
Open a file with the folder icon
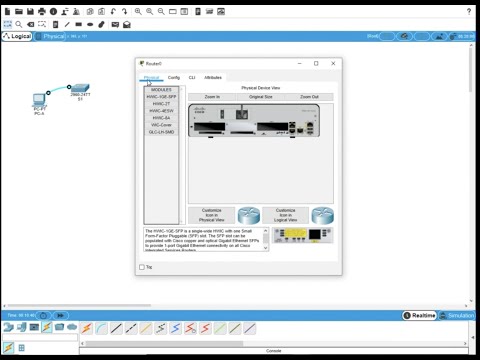[x=19, y=12]
